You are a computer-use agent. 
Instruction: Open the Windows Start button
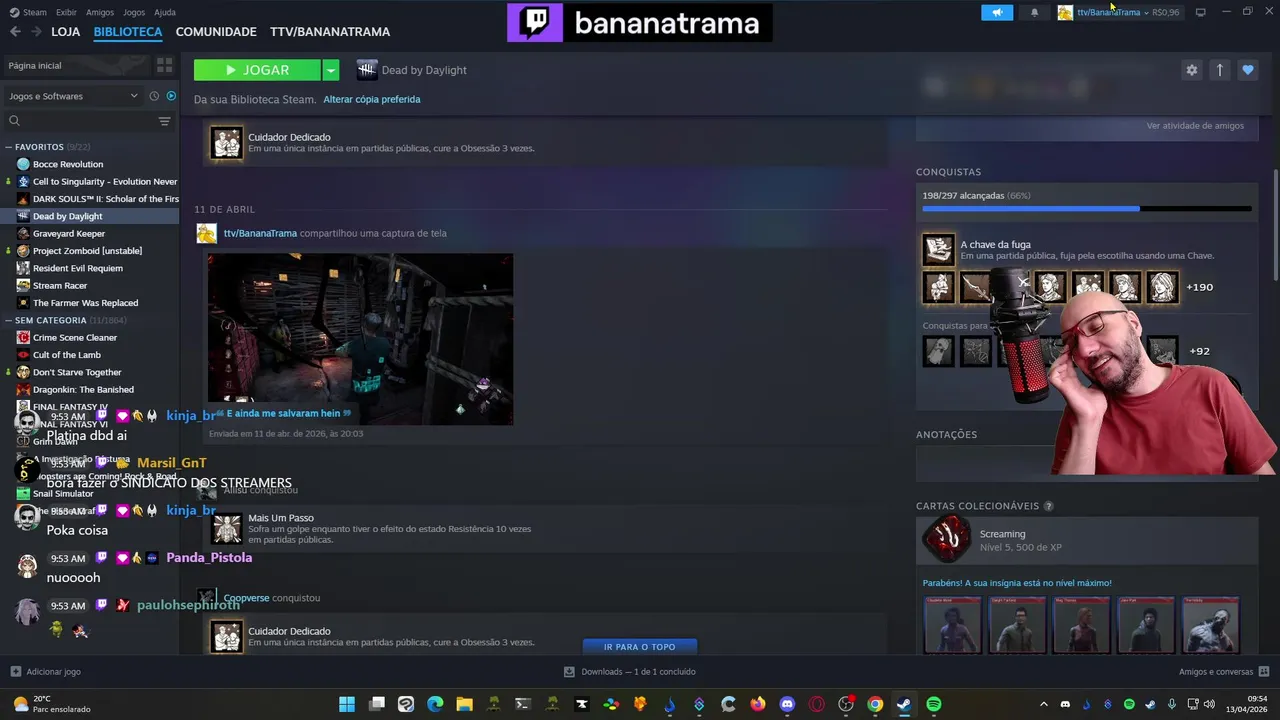click(x=347, y=704)
